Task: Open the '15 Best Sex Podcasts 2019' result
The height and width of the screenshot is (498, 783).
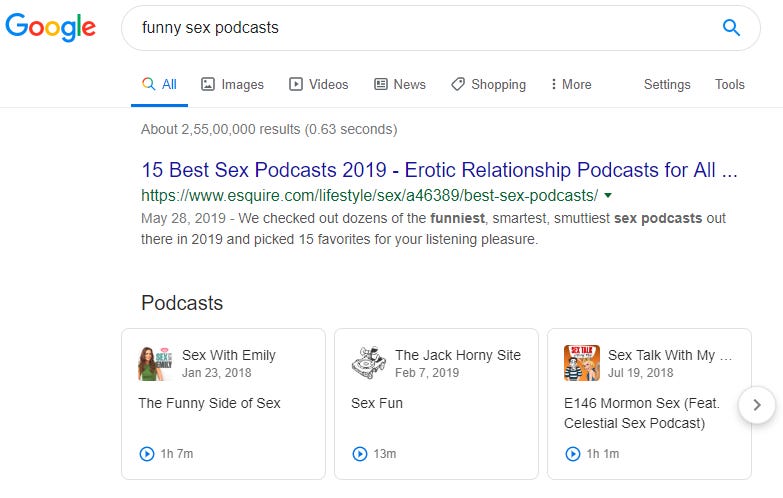Action: (439, 170)
